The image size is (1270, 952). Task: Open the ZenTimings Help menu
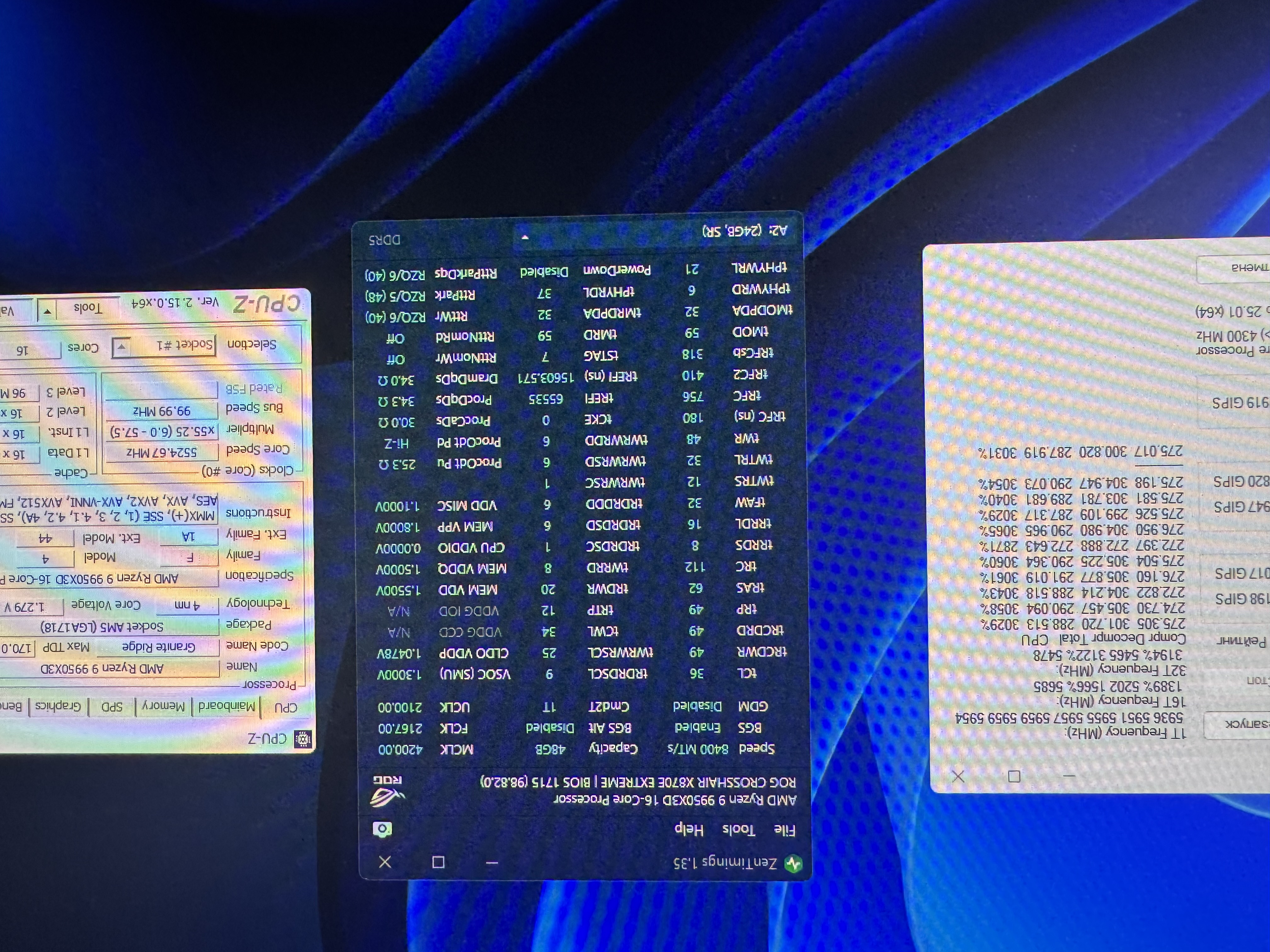(689, 829)
